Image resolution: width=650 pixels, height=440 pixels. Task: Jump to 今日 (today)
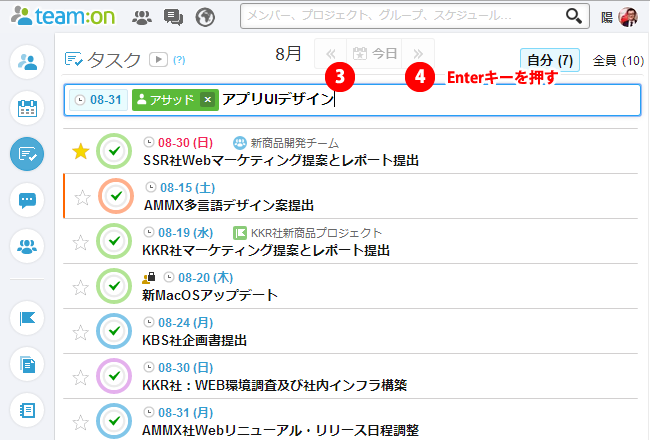tap(374, 54)
